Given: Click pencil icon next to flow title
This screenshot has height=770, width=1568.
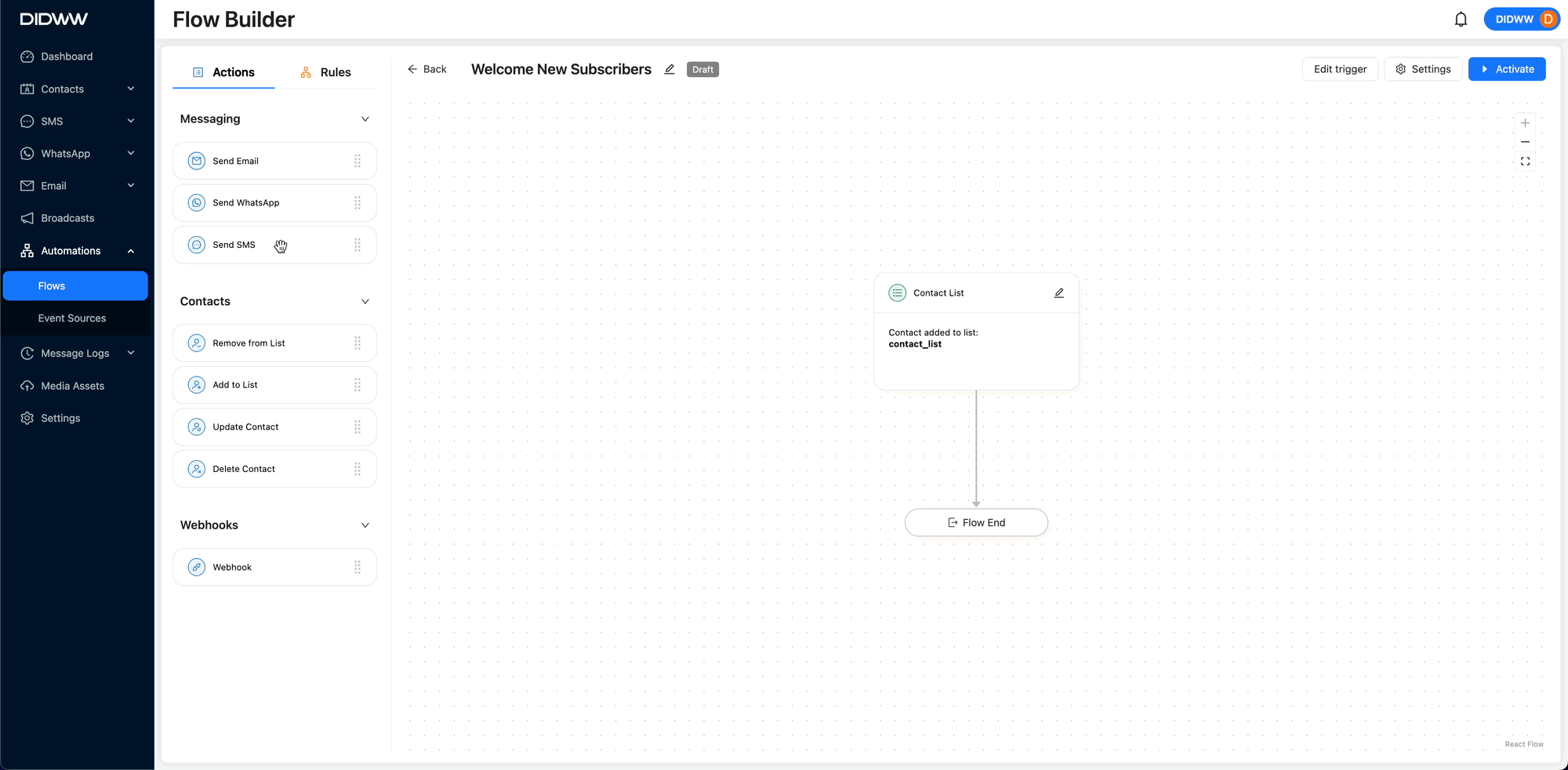Looking at the screenshot, I should pos(670,69).
